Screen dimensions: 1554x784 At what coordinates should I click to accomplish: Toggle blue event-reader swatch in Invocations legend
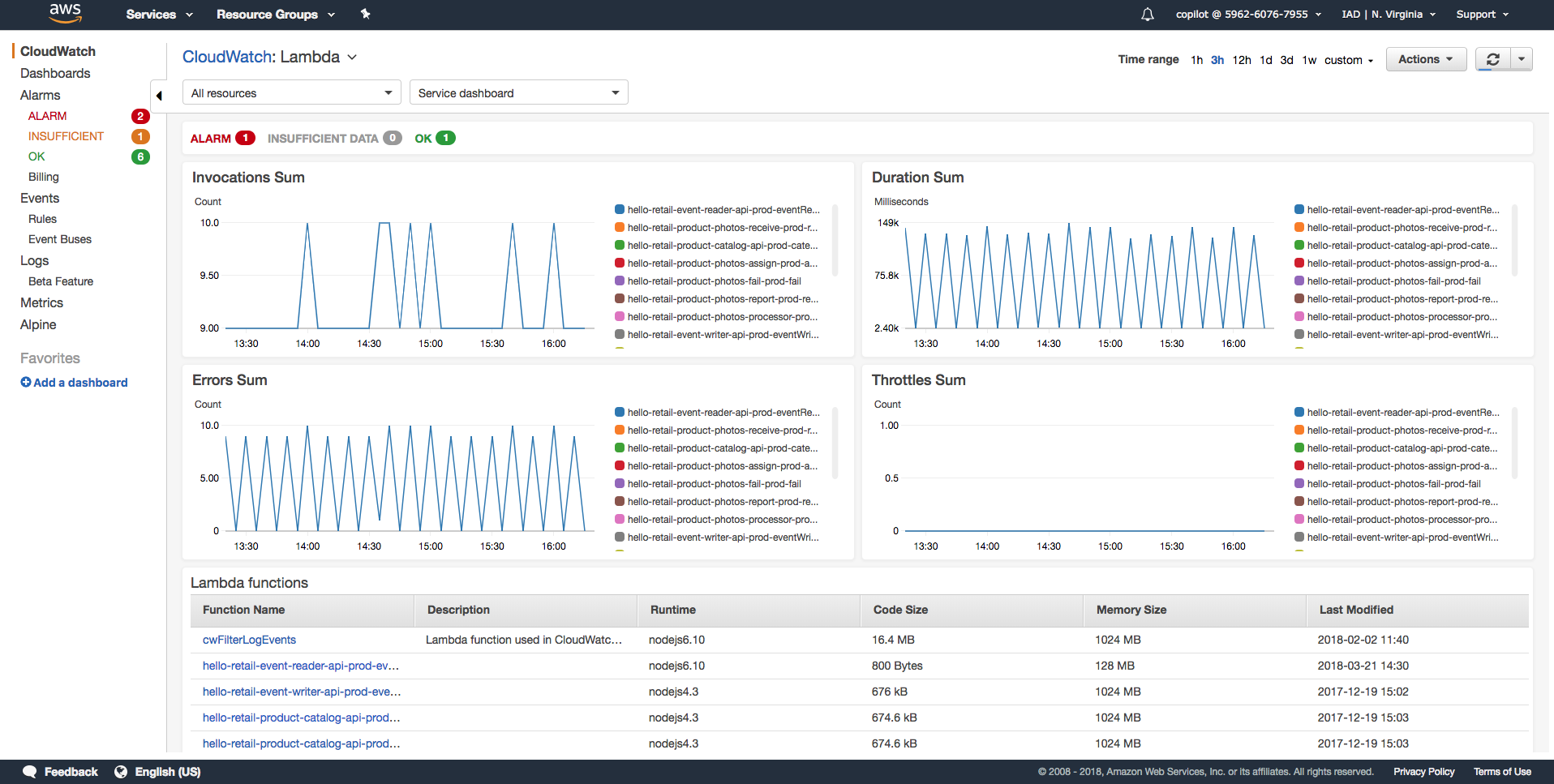[x=620, y=209]
